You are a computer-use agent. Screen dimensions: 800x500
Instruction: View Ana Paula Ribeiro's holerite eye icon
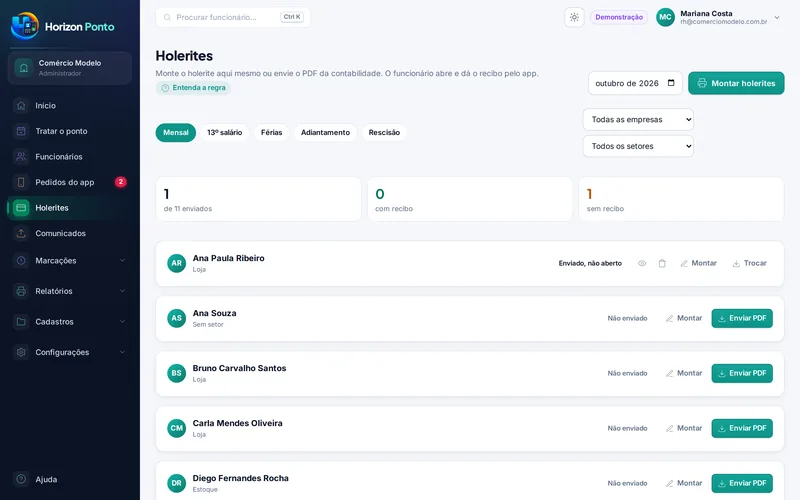tap(642, 263)
